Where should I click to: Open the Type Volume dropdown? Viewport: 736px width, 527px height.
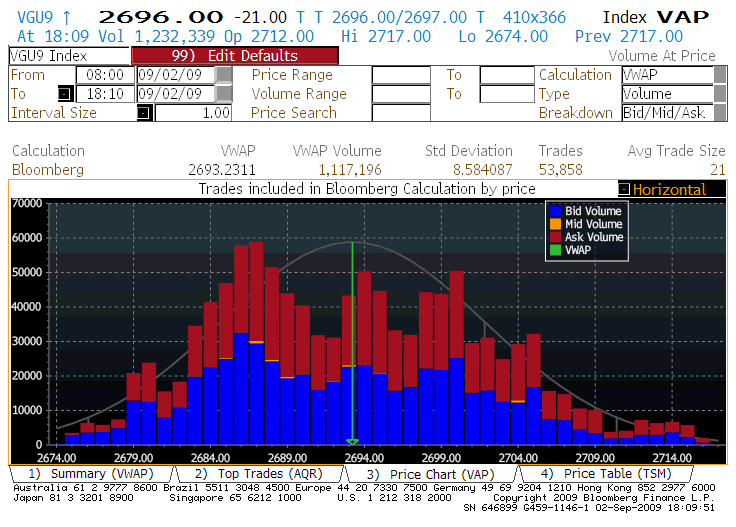720,94
